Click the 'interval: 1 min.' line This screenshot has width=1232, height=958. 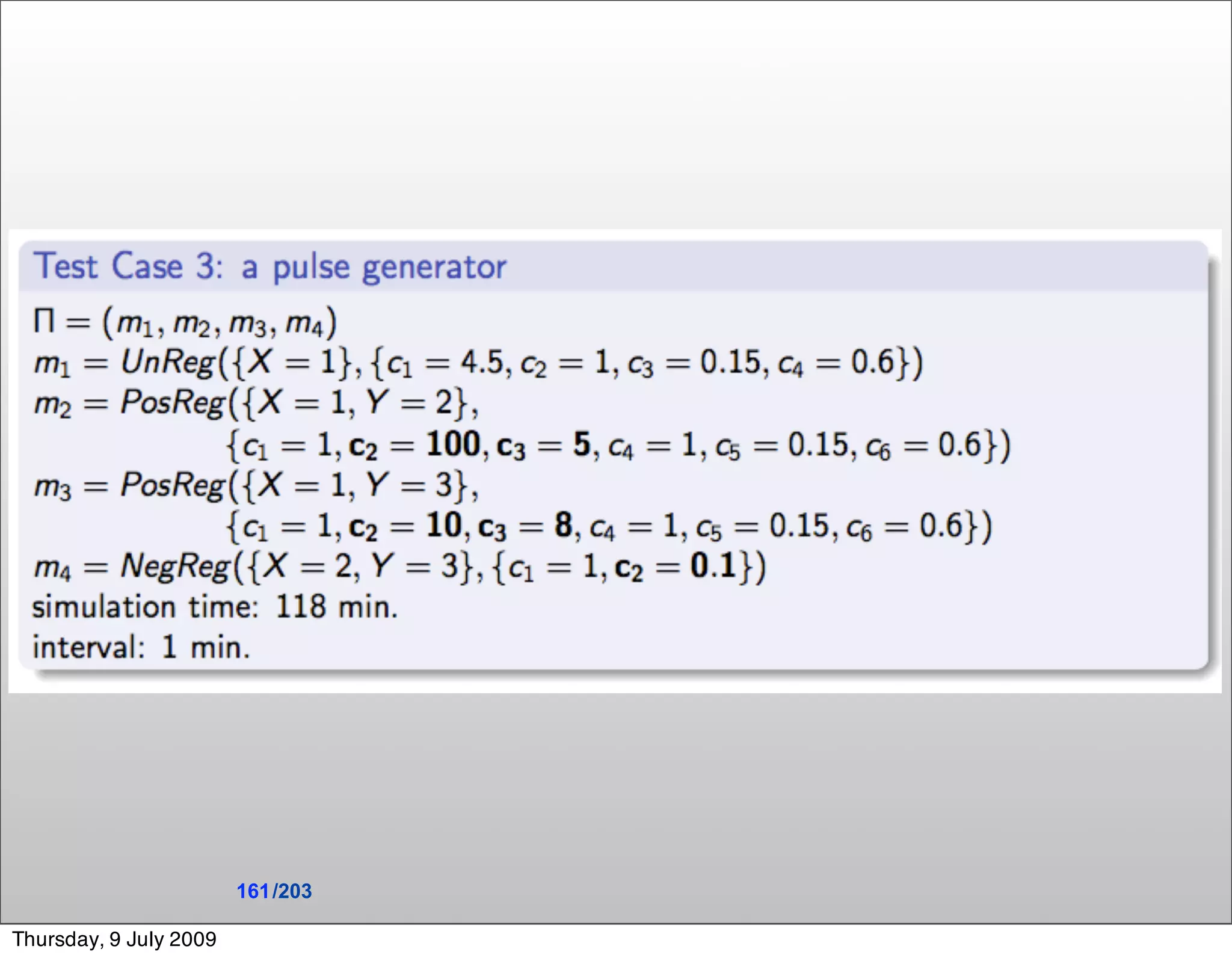[141, 648]
